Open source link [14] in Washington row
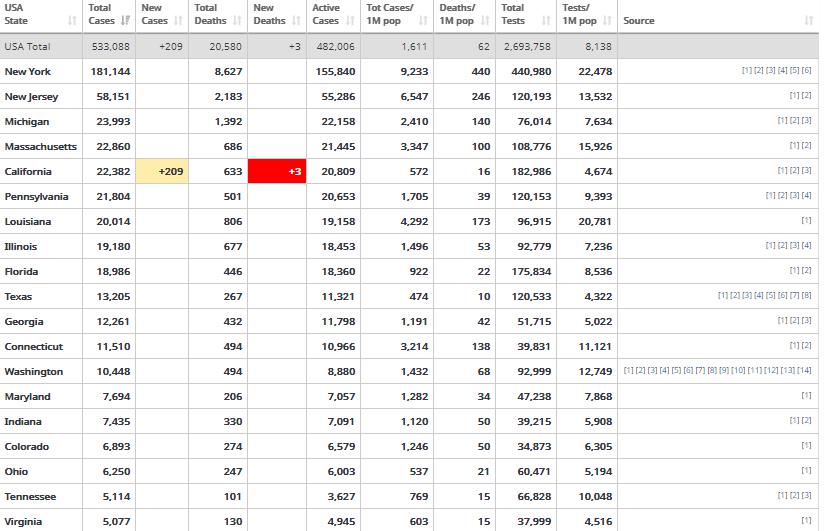The height and width of the screenshot is (531, 836). coord(804,372)
